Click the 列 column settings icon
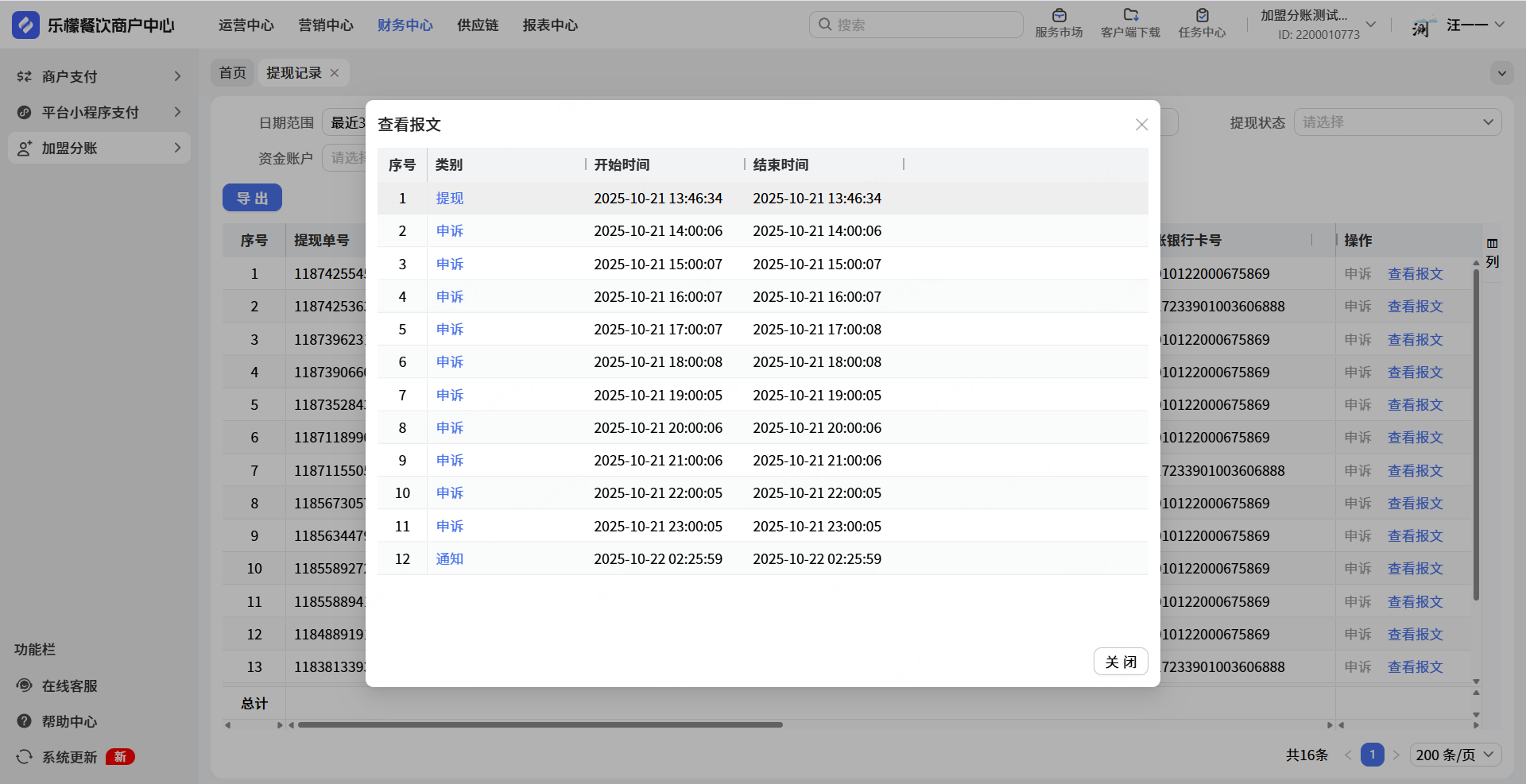 (1492, 244)
